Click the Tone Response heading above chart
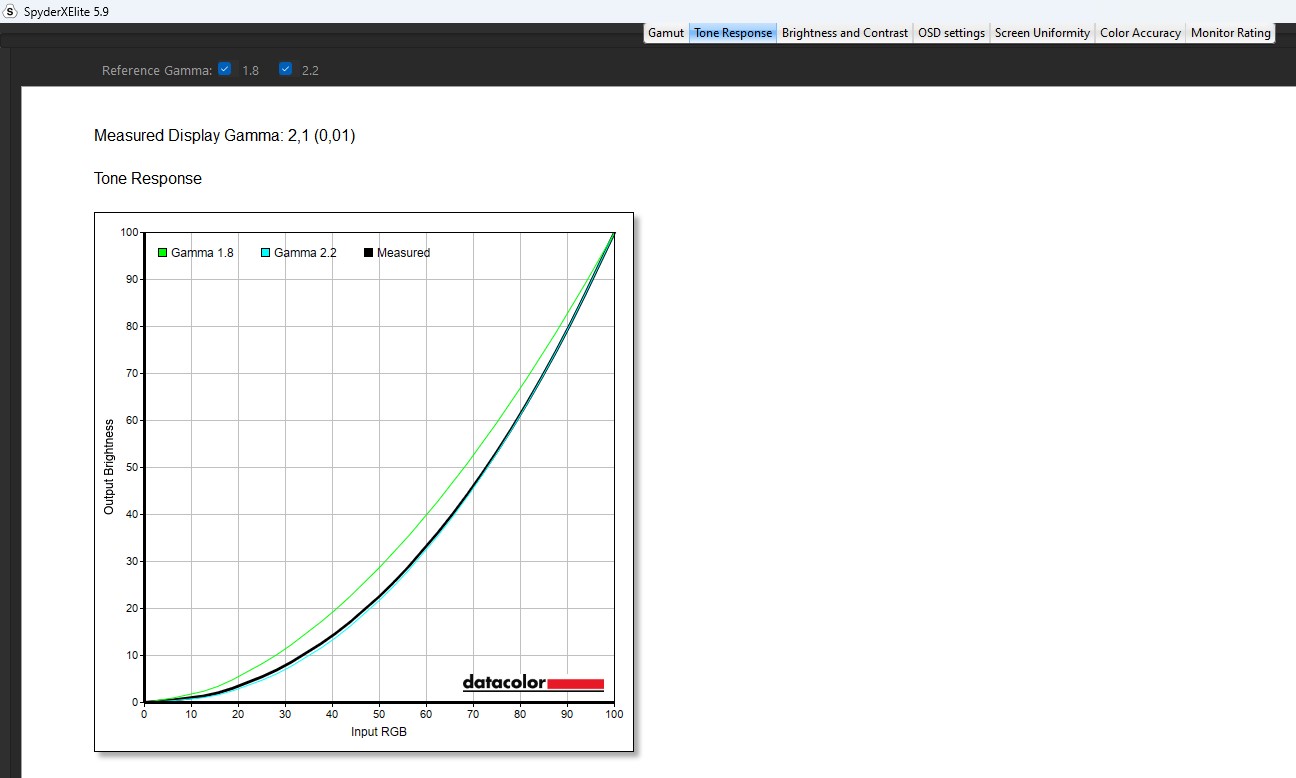The image size is (1296, 778). pyautogui.click(x=148, y=179)
